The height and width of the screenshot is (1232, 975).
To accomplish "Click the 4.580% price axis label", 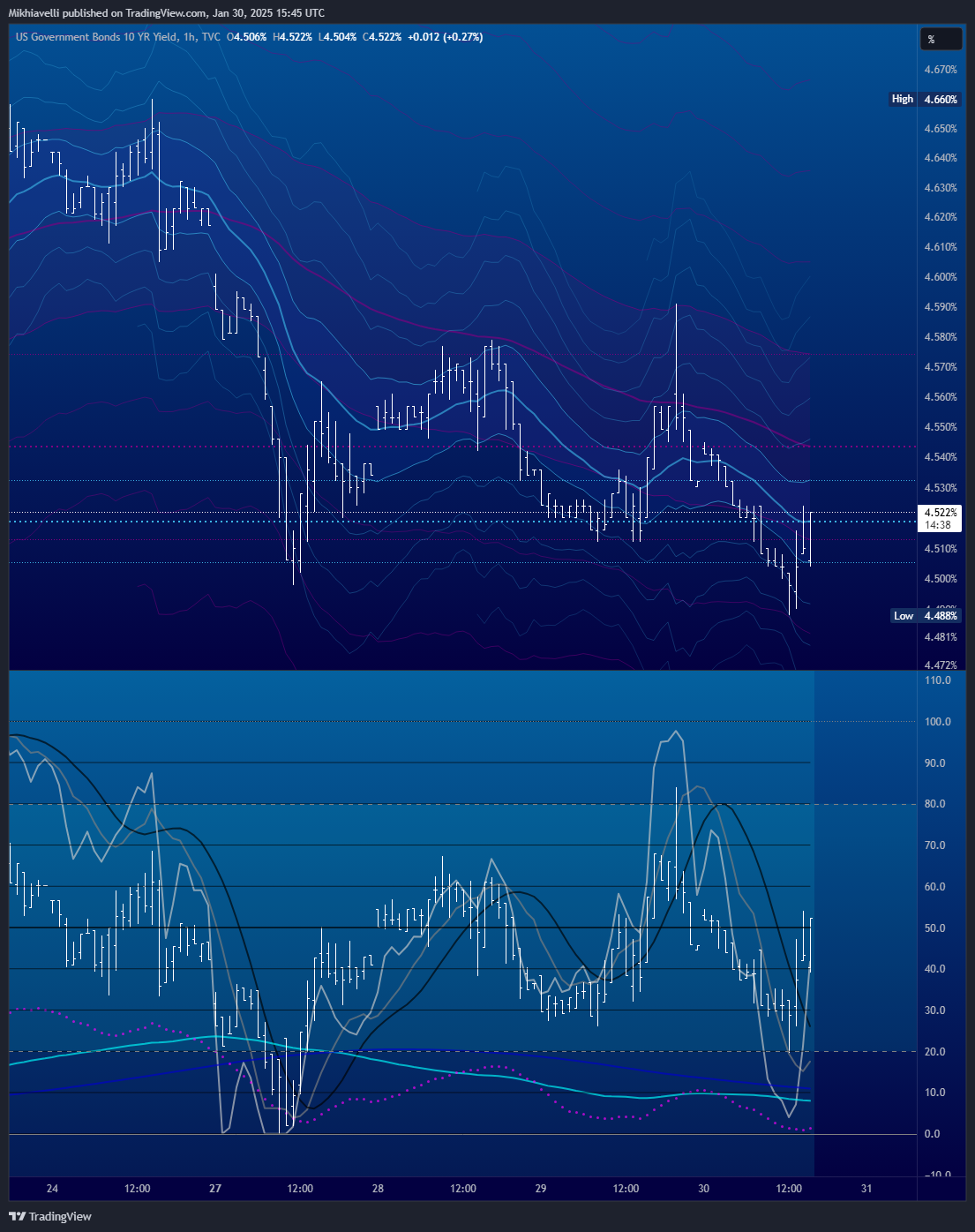I will pos(940,337).
